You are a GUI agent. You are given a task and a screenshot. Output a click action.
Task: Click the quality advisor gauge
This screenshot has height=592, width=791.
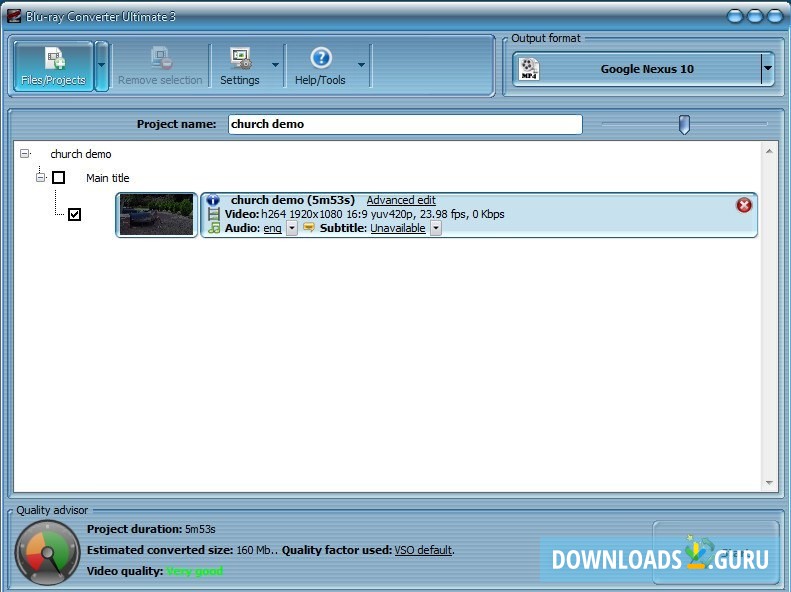click(46, 553)
